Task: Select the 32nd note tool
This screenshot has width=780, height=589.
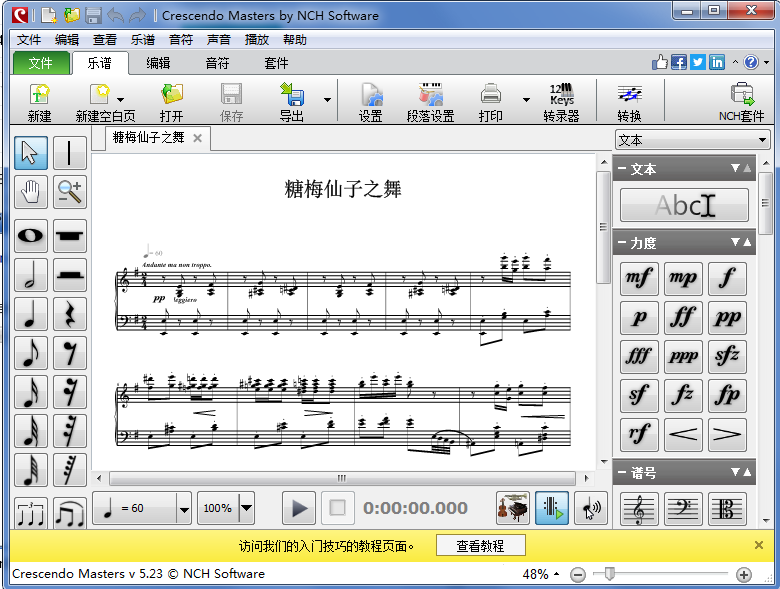Action: click(x=31, y=431)
